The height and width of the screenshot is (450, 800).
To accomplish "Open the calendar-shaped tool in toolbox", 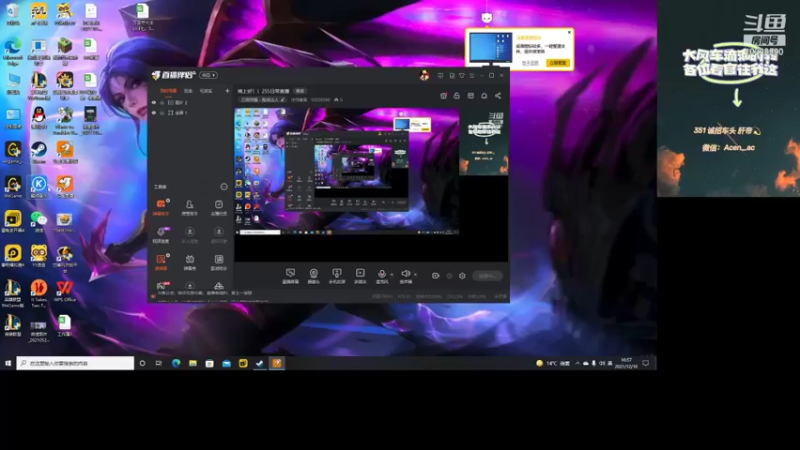I will pyautogui.click(x=189, y=262).
